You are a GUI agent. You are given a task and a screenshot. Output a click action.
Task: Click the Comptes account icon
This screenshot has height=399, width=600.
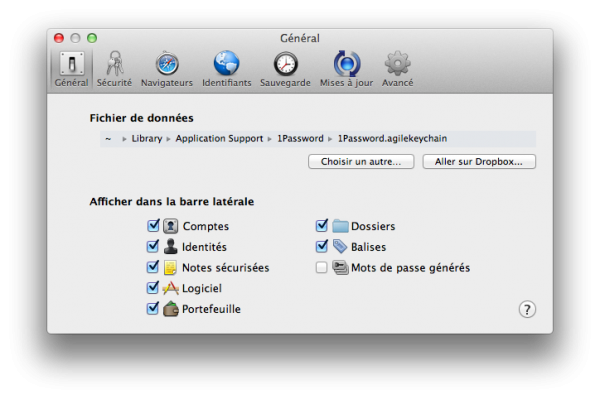tap(171, 226)
